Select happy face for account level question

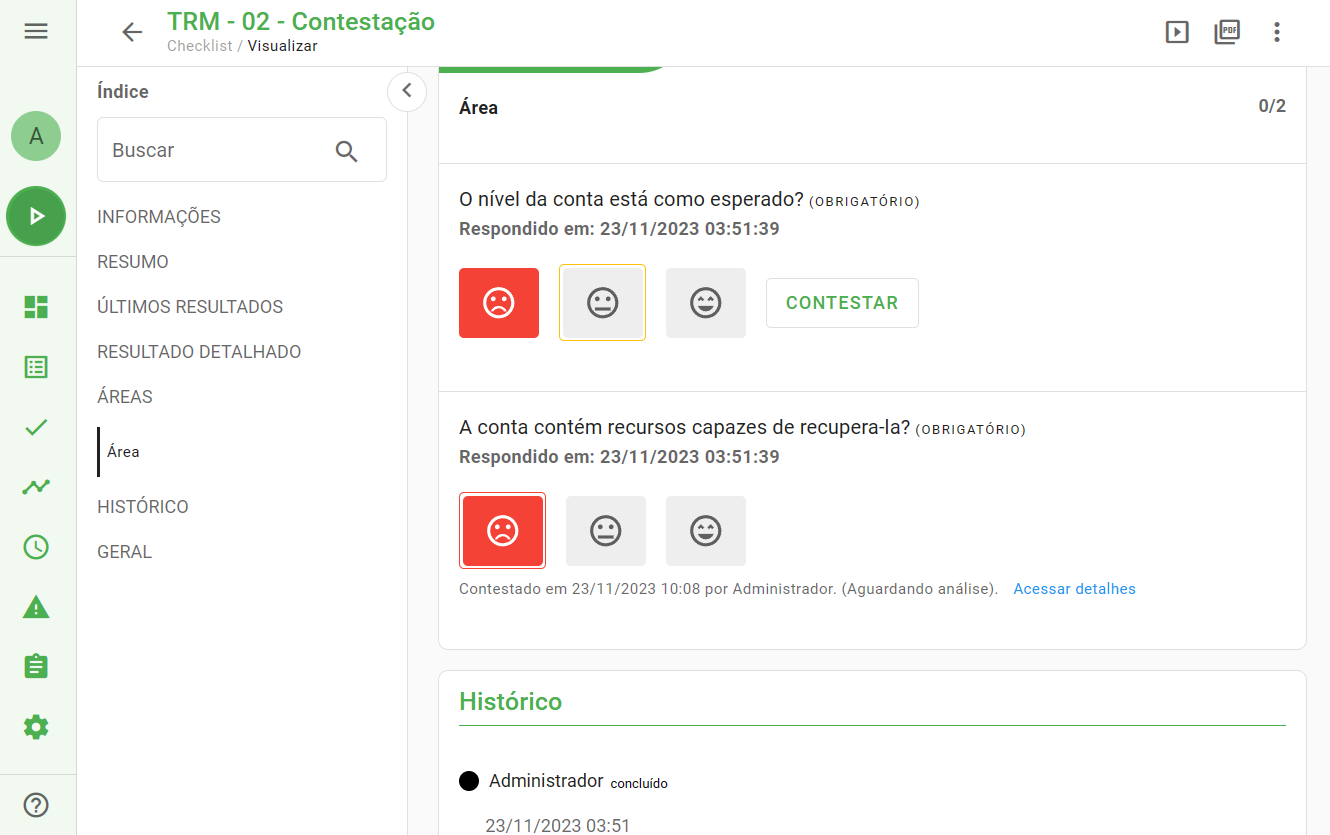(705, 302)
